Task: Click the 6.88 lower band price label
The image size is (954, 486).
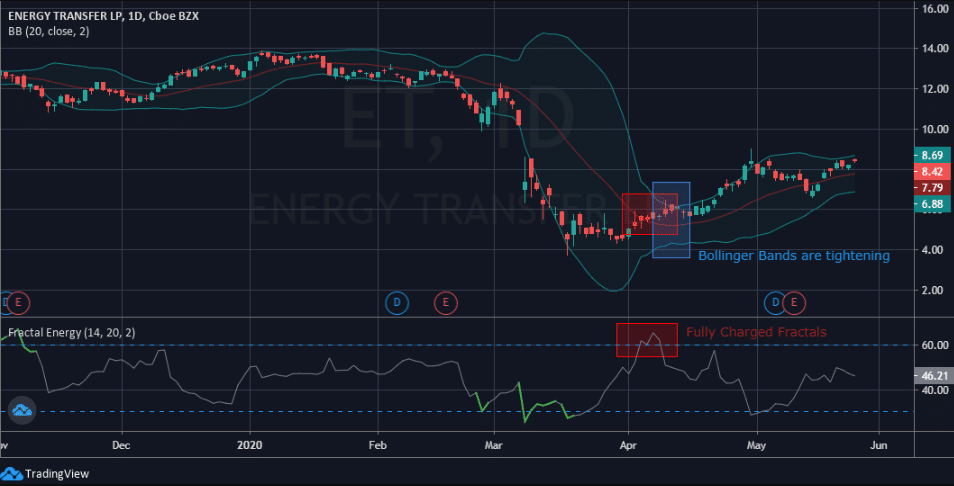Action: pyautogui.click(x=932, y=204)
